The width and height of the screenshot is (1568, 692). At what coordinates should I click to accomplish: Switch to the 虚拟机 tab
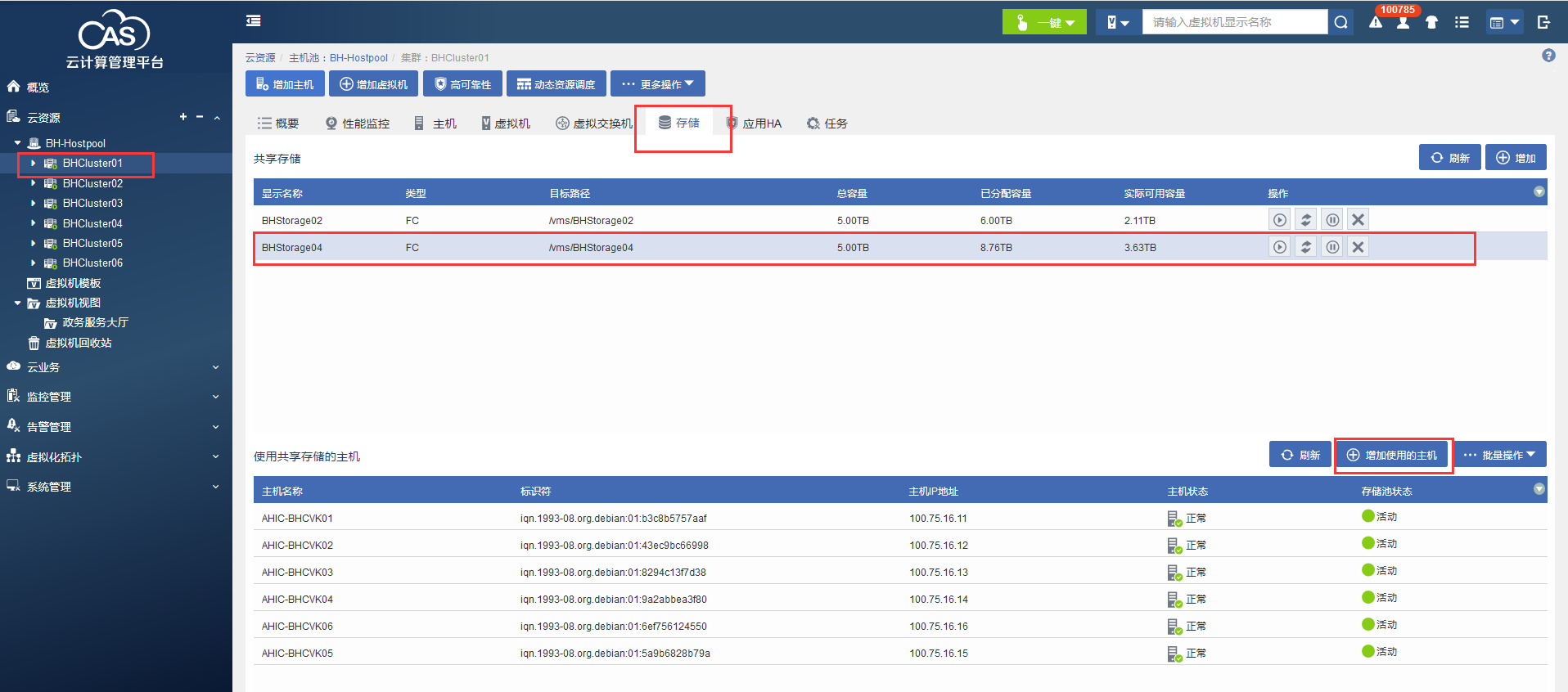click(506, 124)
